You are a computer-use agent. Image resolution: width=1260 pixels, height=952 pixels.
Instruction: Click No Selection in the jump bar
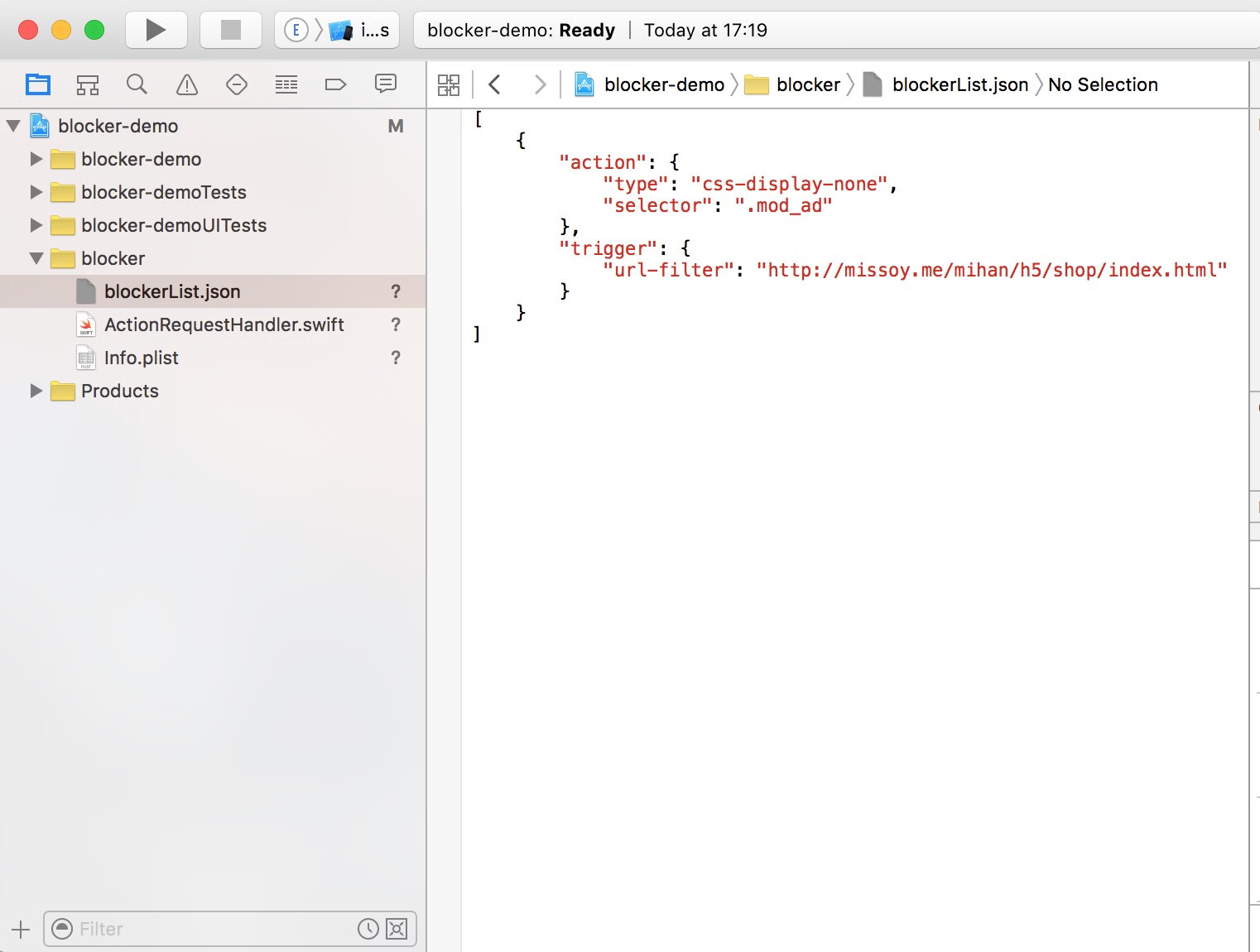pyautogui.click(x=1103, y=84)
